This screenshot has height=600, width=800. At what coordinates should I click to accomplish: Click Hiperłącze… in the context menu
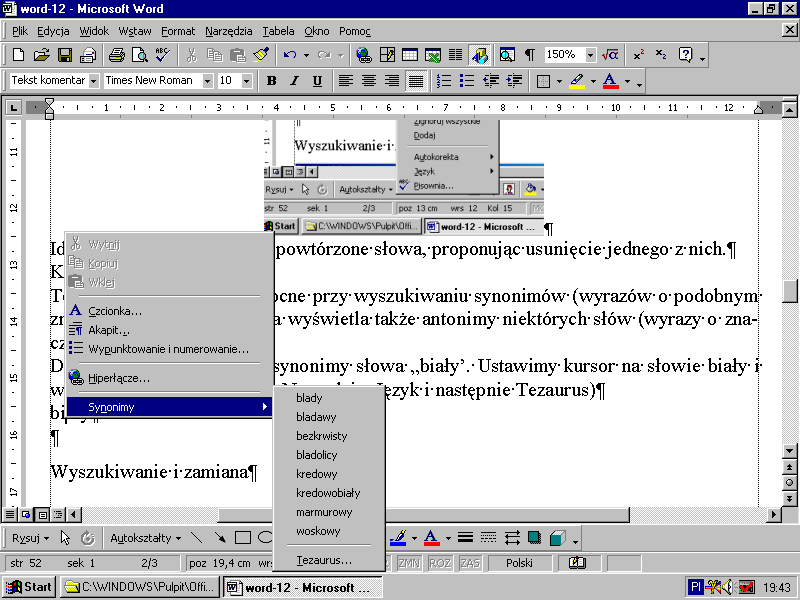(x=168, y=378)
